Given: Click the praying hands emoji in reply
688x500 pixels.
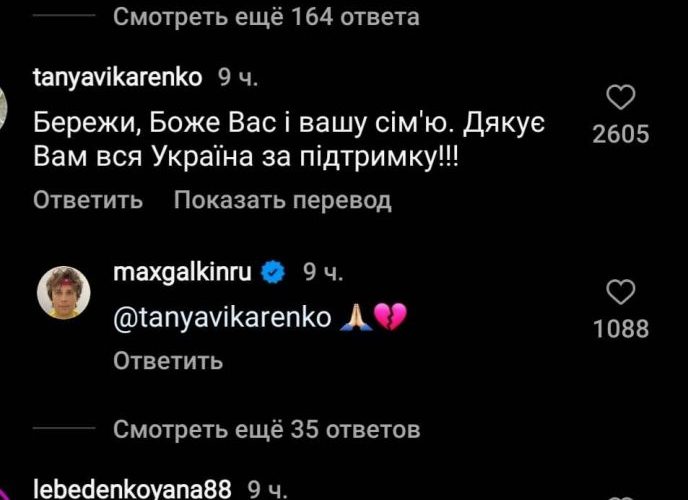Looking at the screenshot, I should (356, 318).
